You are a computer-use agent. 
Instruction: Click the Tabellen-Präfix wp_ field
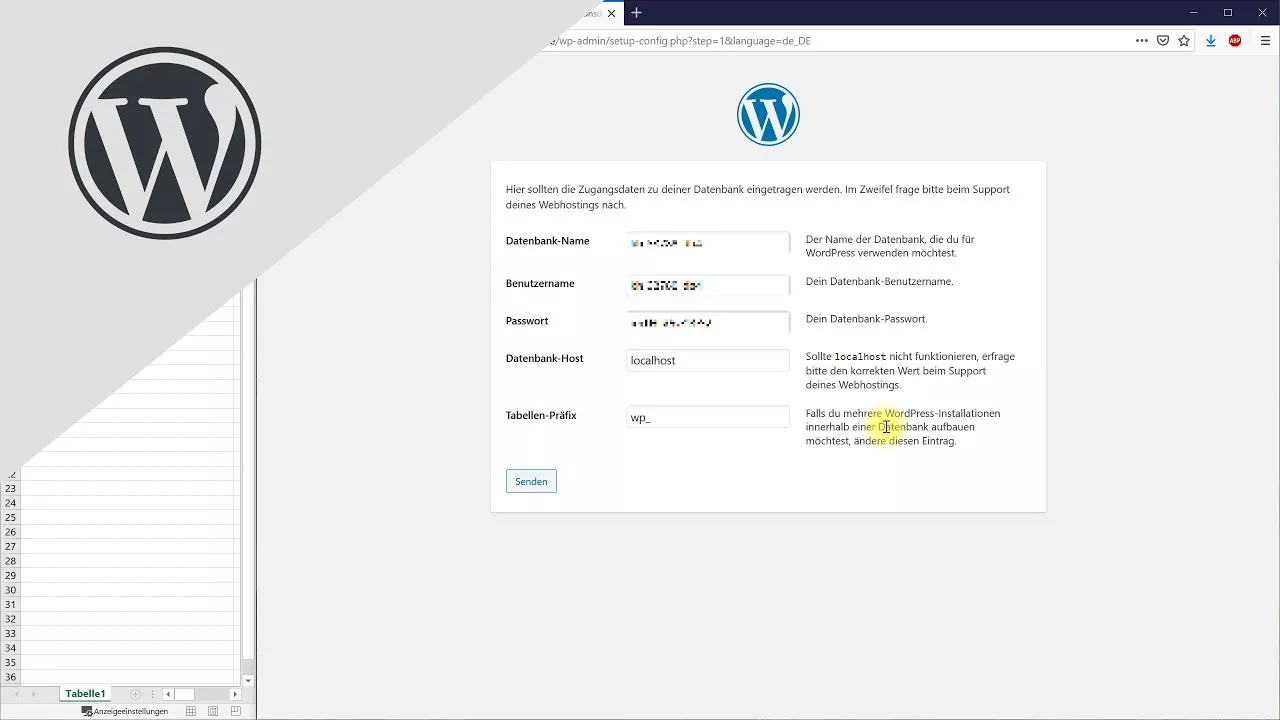click(707, 417)
